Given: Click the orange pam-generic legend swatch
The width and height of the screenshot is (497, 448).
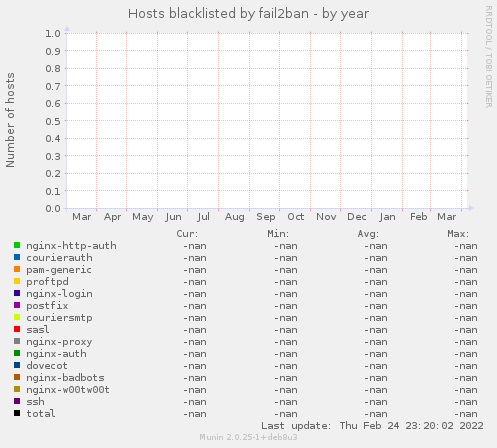Looking at the screenshot, I should [x=17, y=269].
